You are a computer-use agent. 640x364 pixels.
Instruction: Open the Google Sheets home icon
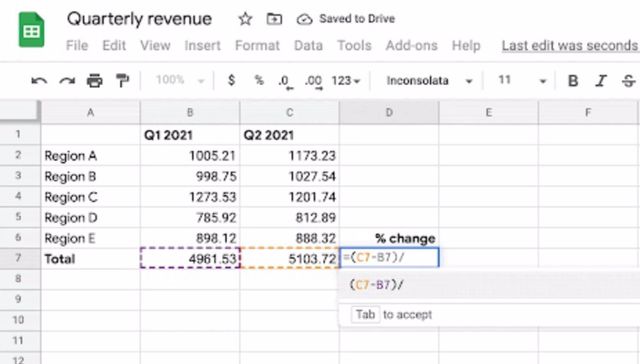(31, 30)
